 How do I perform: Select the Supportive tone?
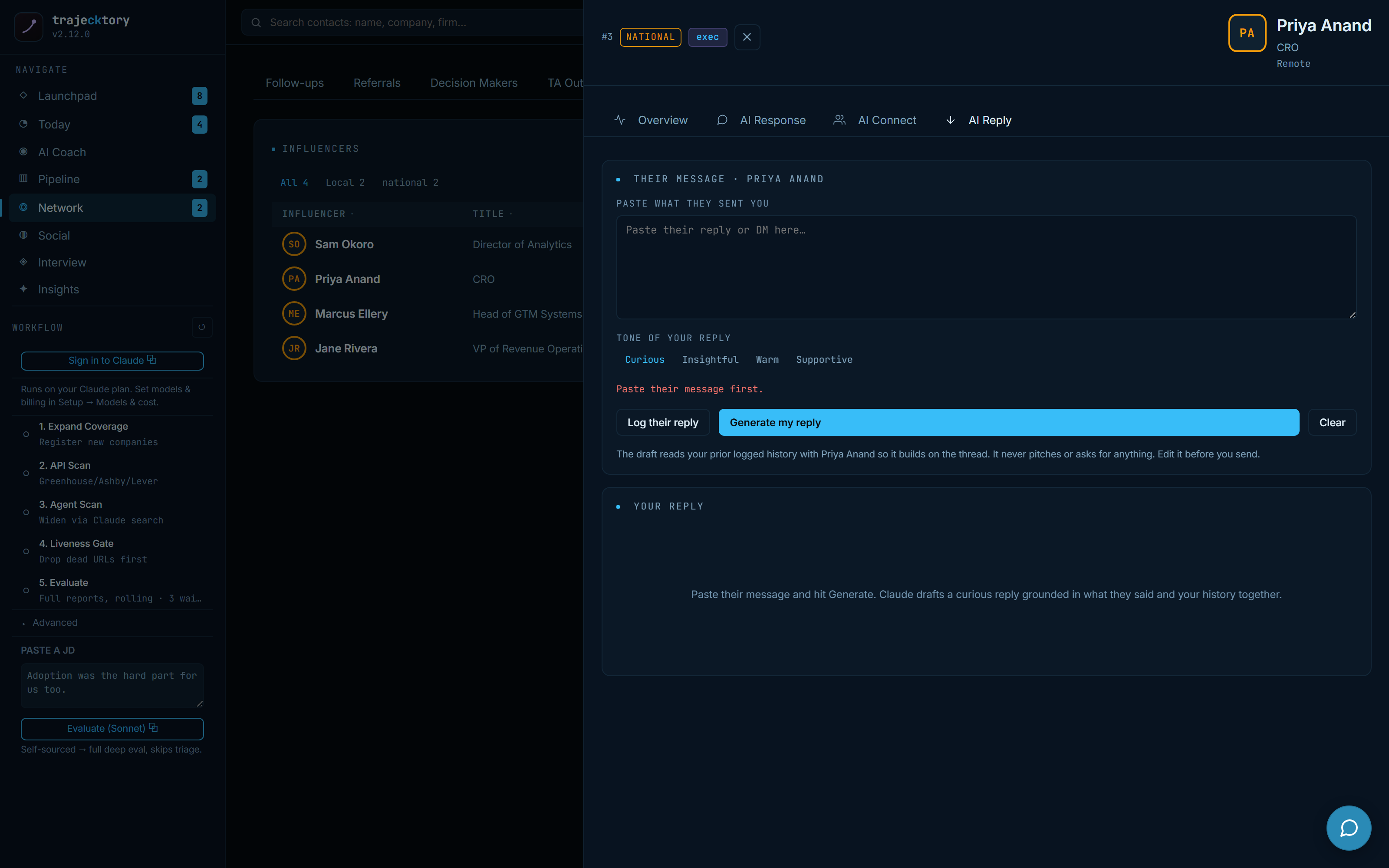click(x=824, y=359)
